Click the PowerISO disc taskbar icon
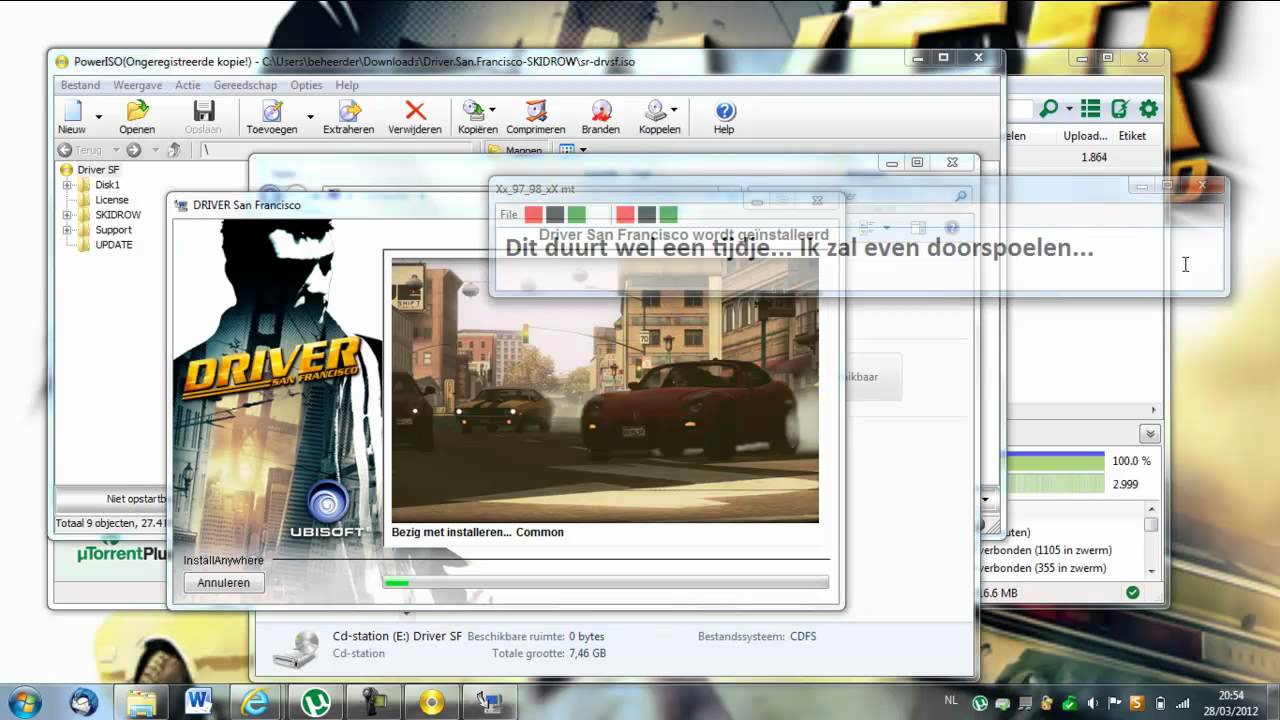Viewport: 1280px width, 720px height. coord(432,702)
